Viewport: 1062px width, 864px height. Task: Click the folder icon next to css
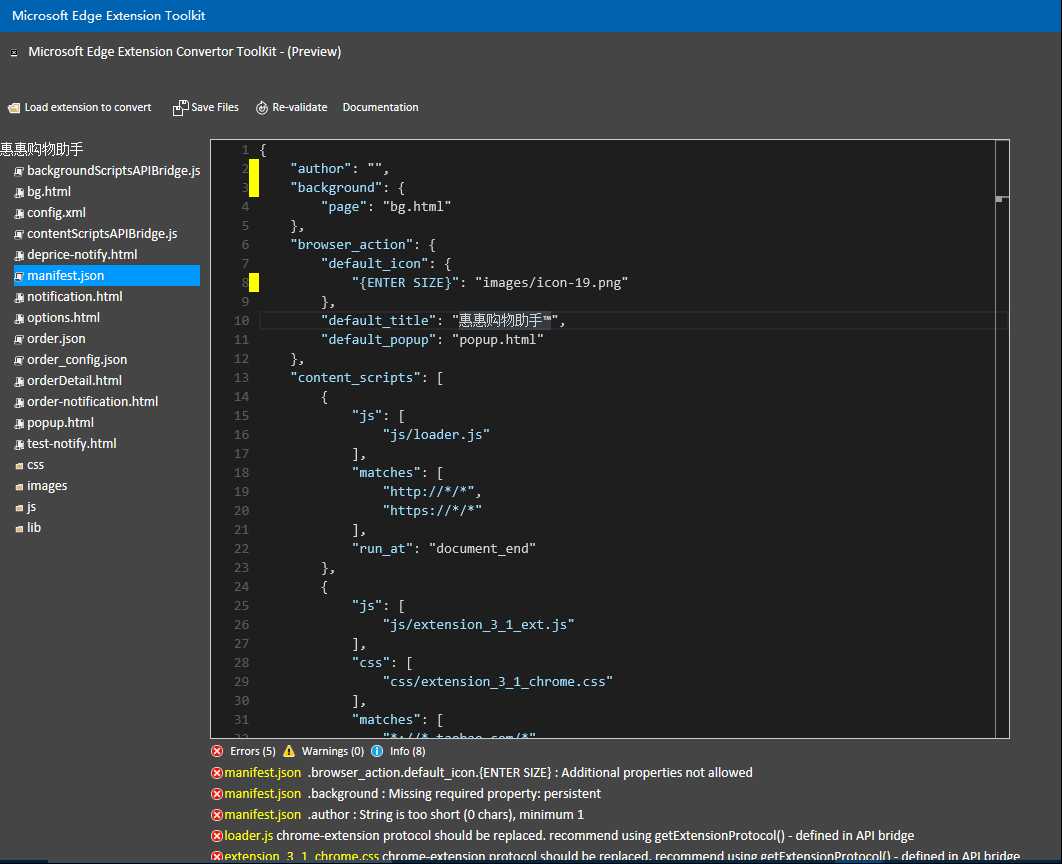[x=19, y=466]
